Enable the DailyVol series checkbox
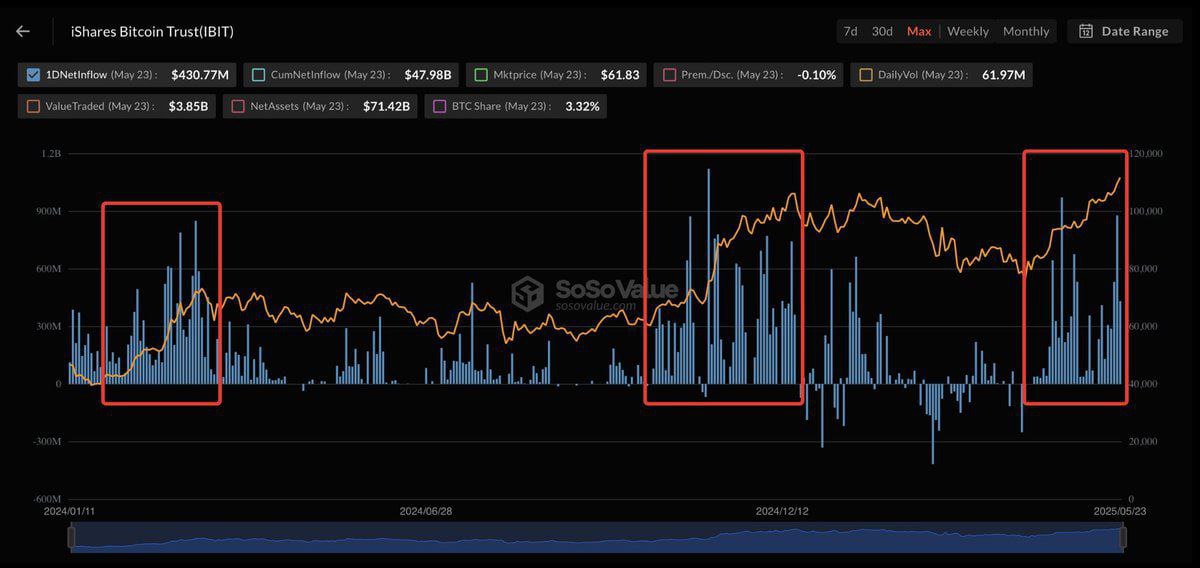1200x568 pixels. [x=866, y=74]
